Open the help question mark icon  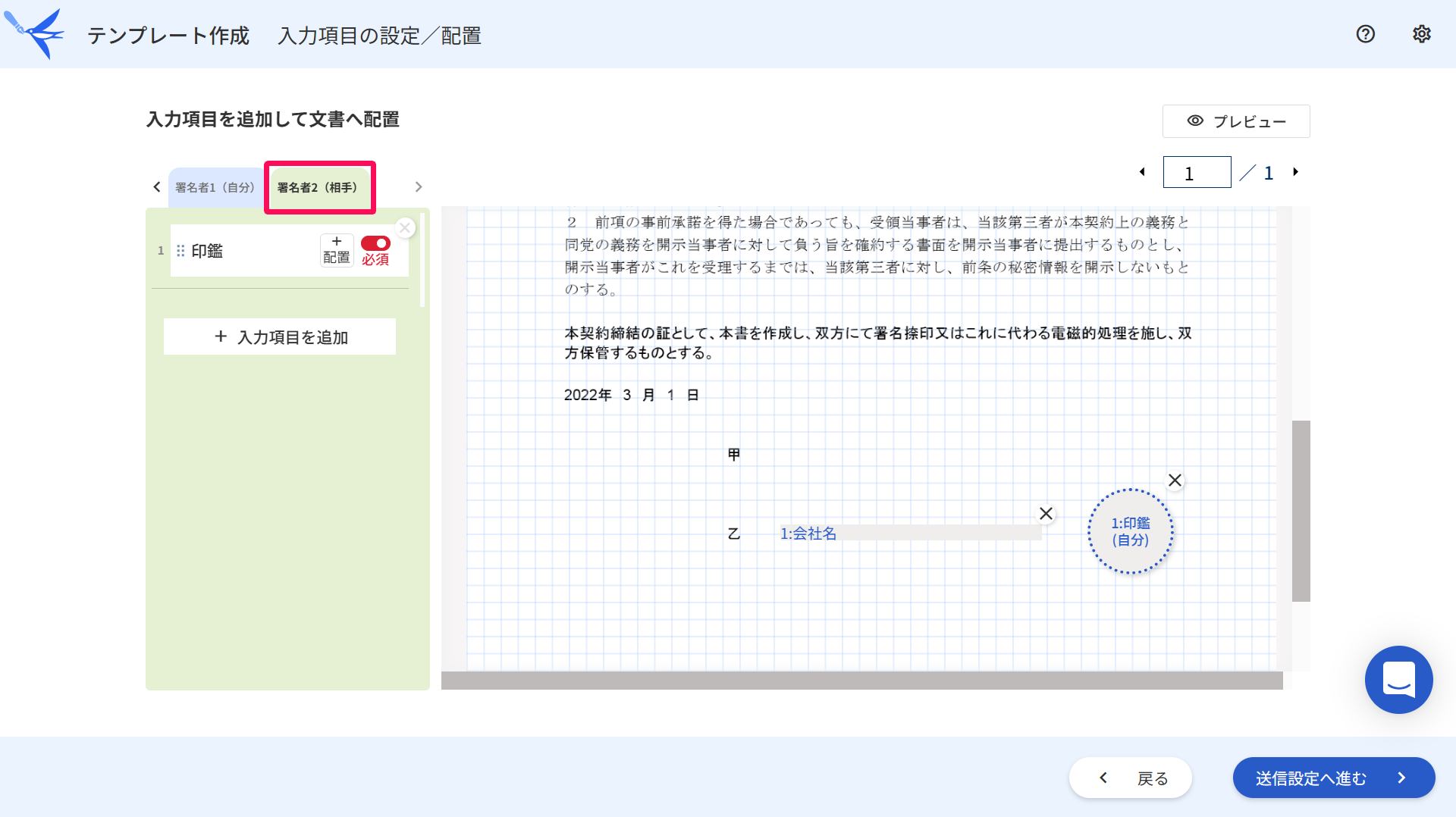pyautogui.click(x=1365, y=34)
